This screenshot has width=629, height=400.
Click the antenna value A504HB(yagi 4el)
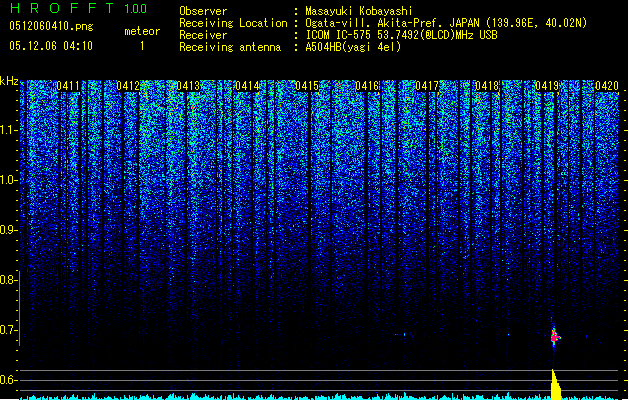[x=353, y=47]
